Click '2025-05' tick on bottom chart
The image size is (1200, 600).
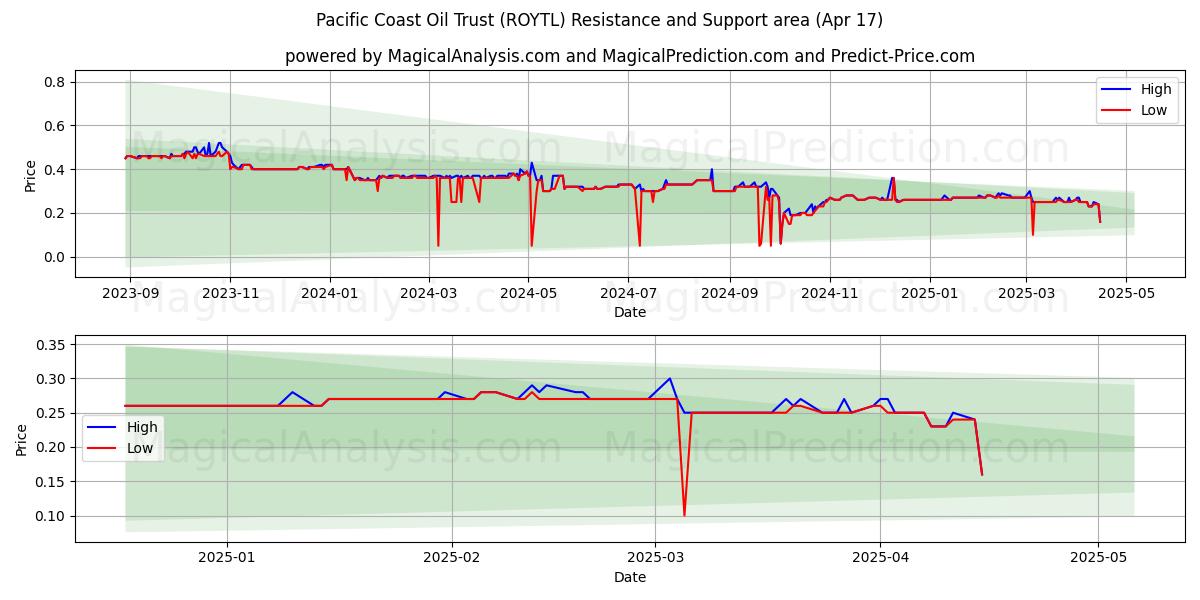click(1098, 558)
